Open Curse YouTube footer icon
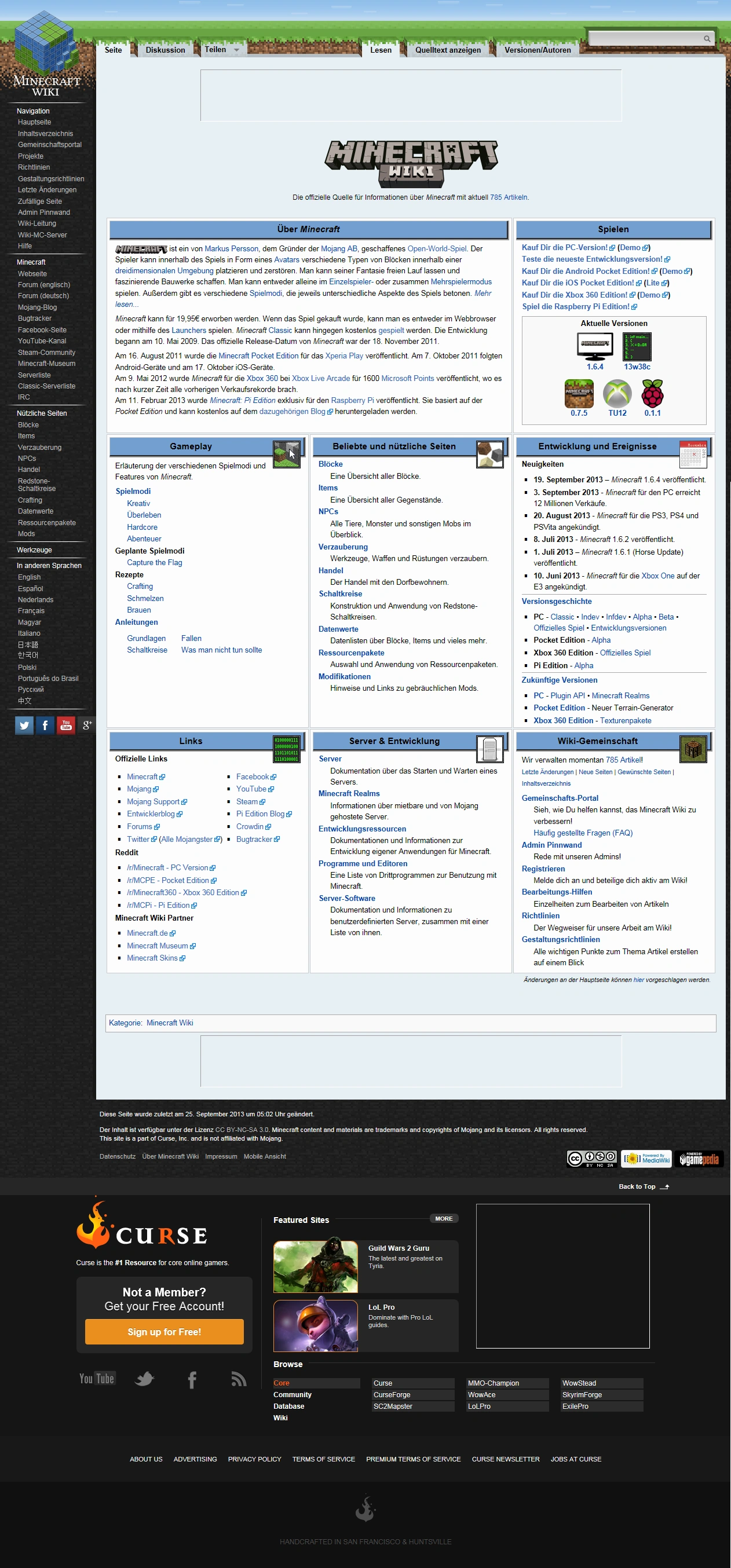731x1568 pixels. [97, 1379]
